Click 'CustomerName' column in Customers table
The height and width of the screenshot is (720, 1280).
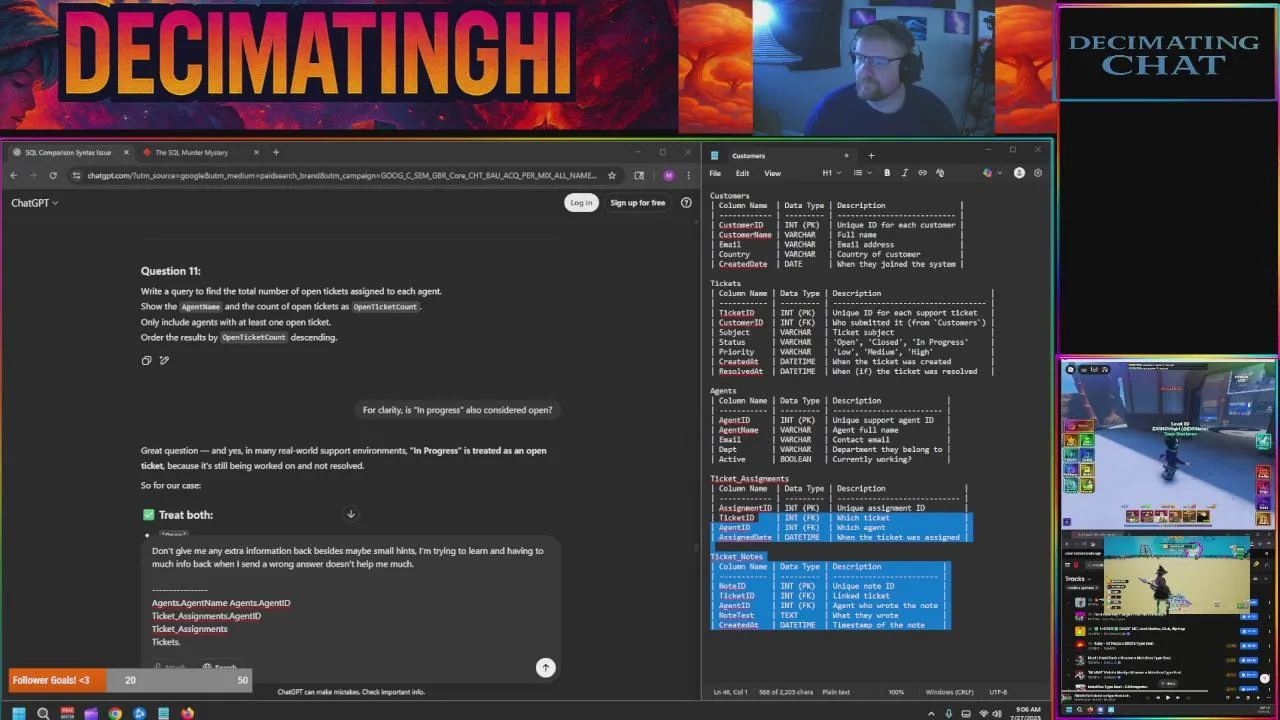[745, 235]
